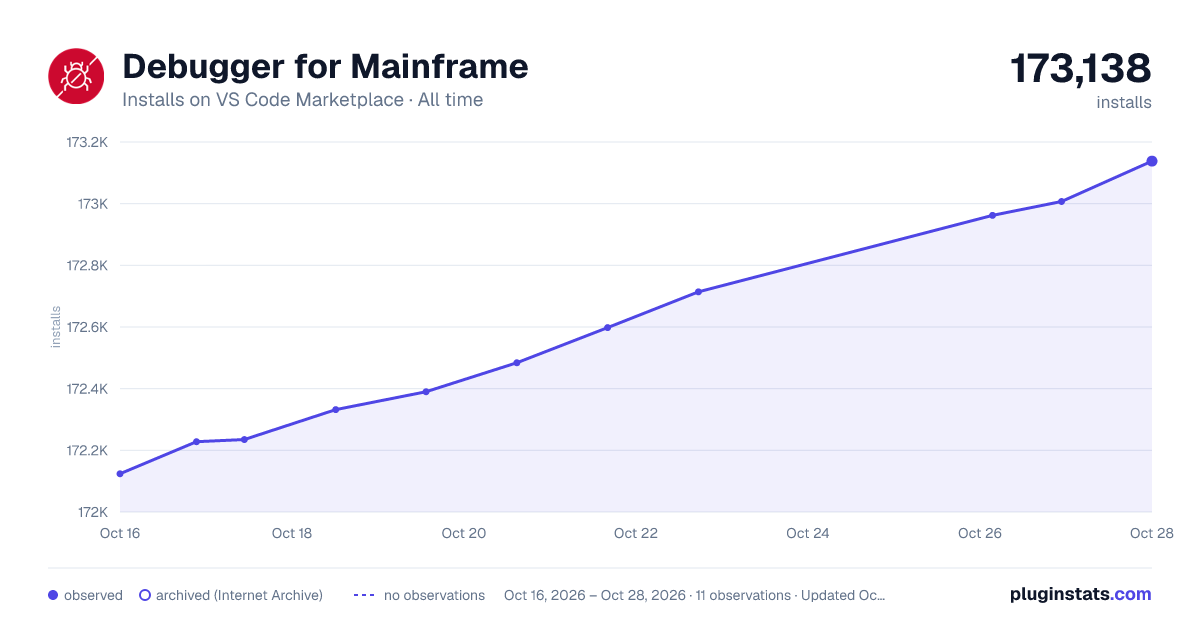Click the 'no observations' legend label
This screenshot has width=1200, height=630.
coord(434,595)
